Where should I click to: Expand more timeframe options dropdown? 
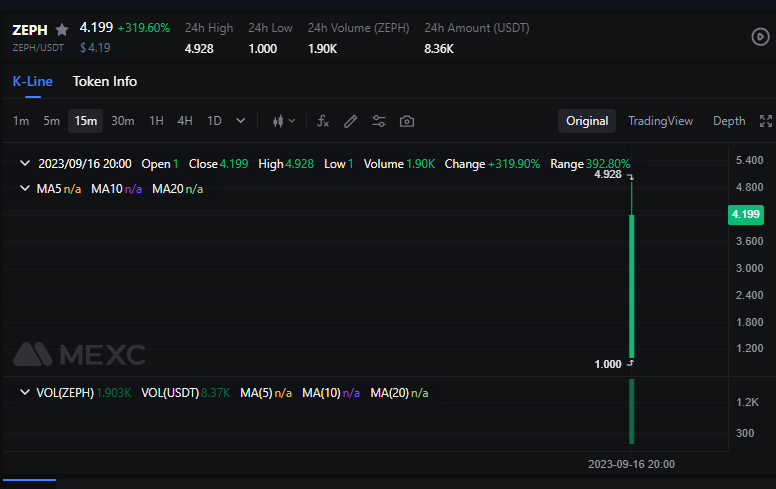point(241,121)
